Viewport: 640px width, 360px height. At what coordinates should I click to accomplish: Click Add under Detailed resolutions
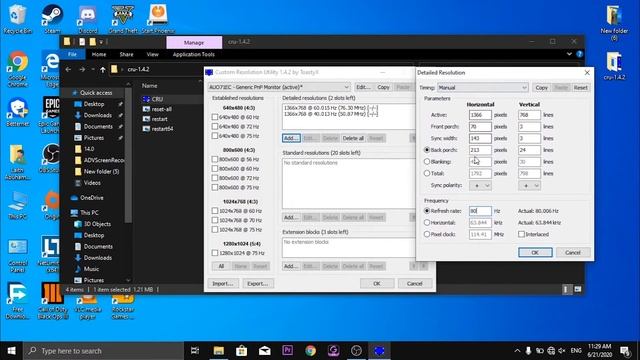(291, 138)
